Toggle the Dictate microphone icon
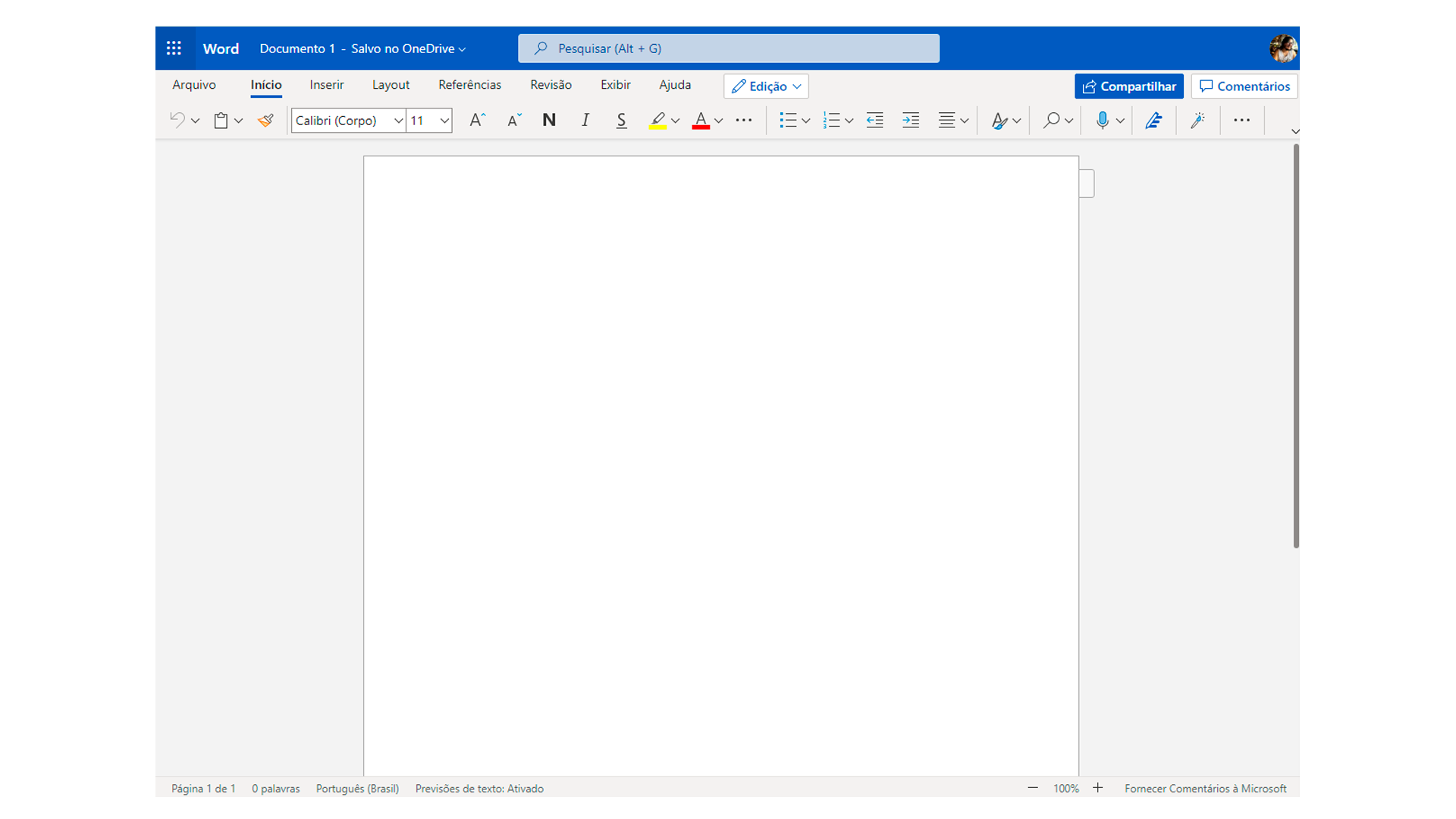This screenshot has width=1456, height=819. point(1102,120)
